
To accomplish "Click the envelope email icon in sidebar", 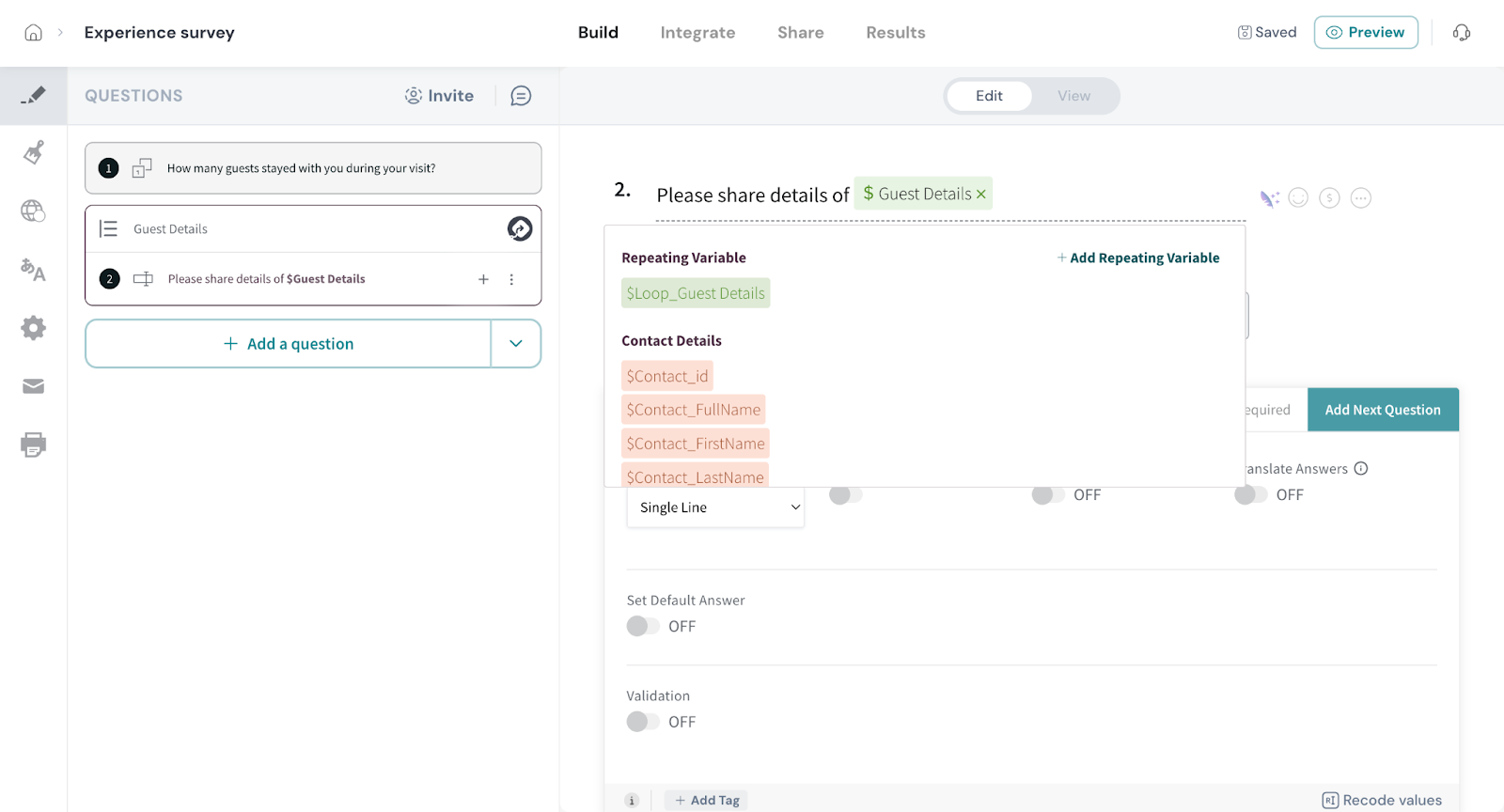I will tap(33, 386).
